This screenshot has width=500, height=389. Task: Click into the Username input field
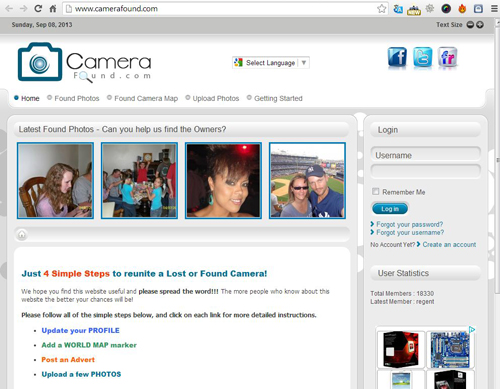[x=426, y=155]
